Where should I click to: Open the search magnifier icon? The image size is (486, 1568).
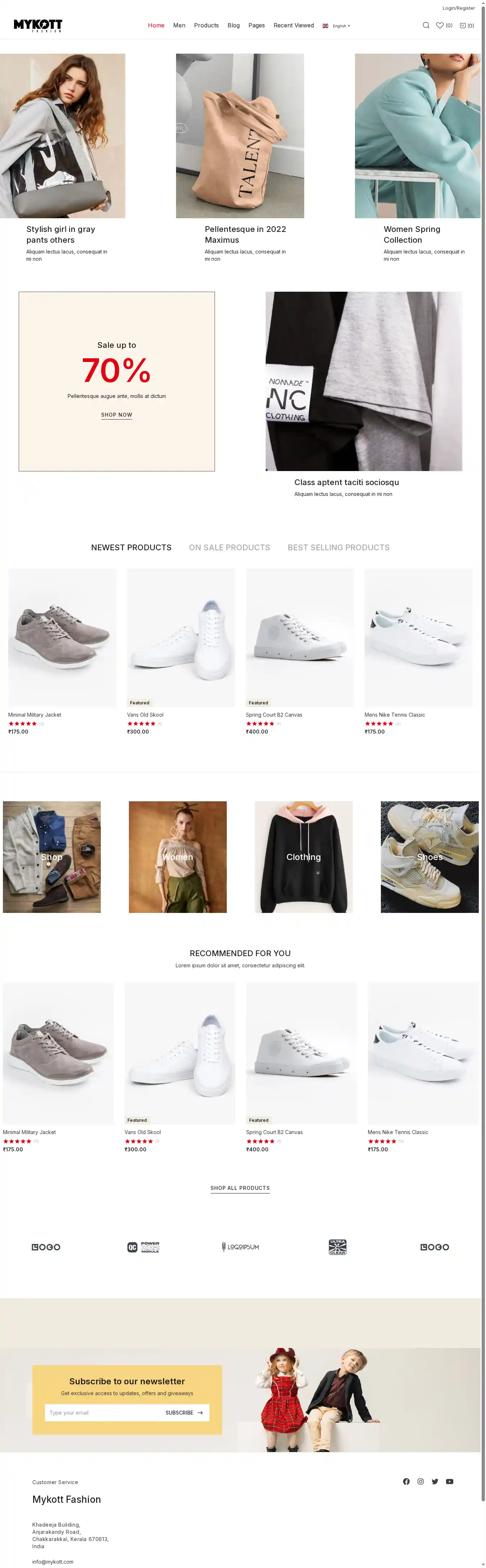(x=426, y=26)
